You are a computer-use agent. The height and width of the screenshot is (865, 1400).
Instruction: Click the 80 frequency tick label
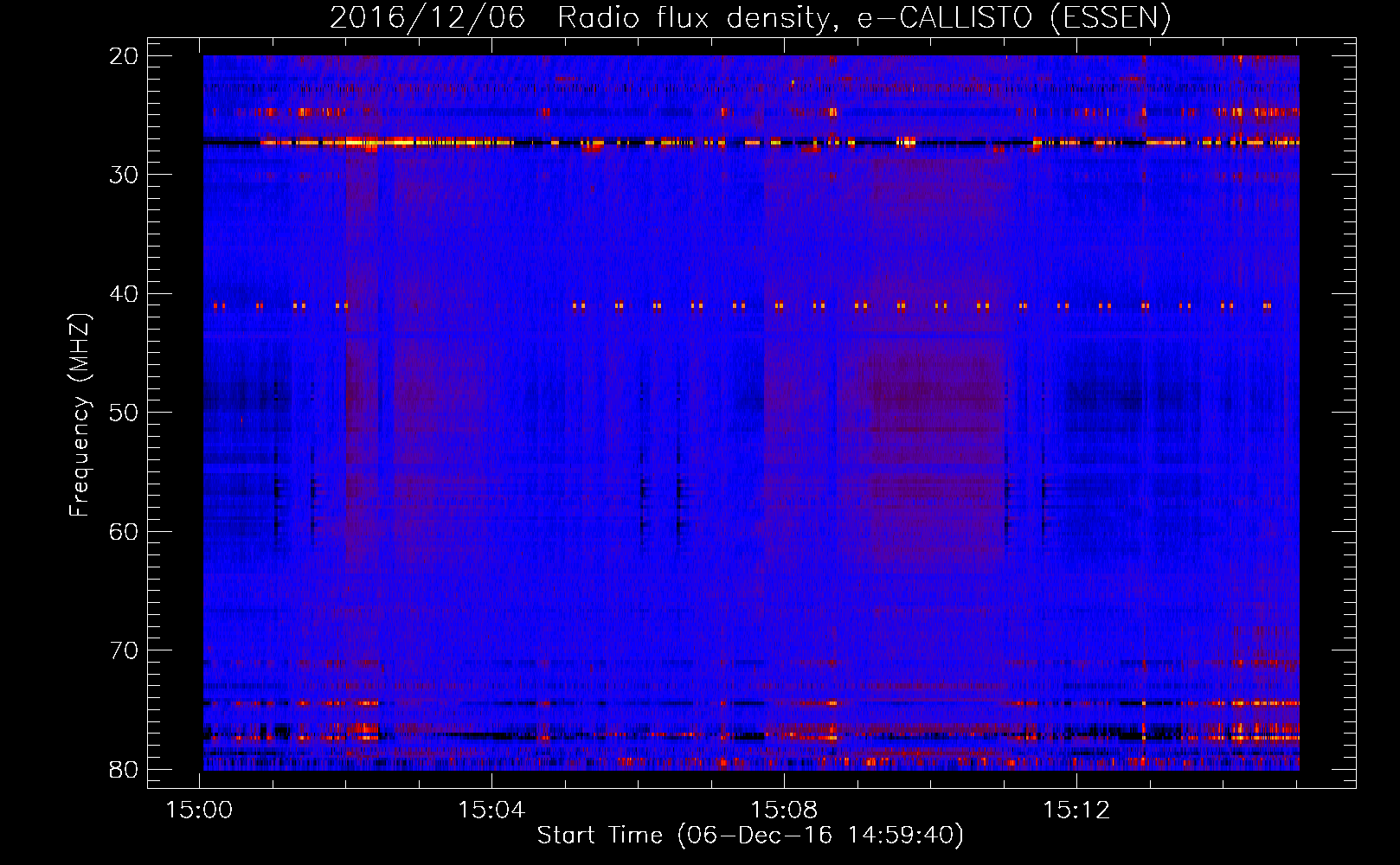[125, 770]
